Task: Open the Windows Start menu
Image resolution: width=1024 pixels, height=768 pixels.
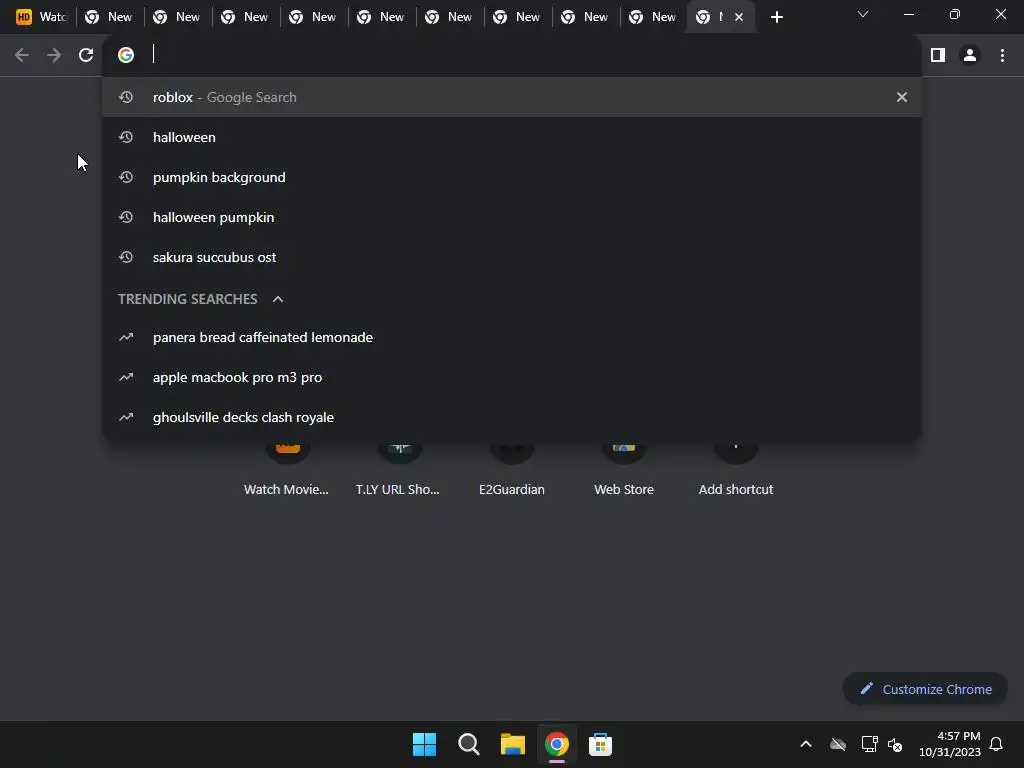Action: [424, 744]
